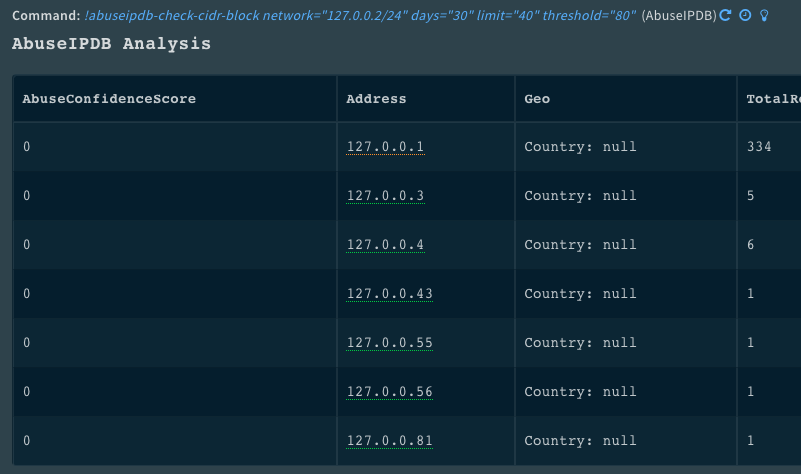801x474 pixels.
Task: Click the 127.0.0.43 address link
Action: click(x=389, y=294)
